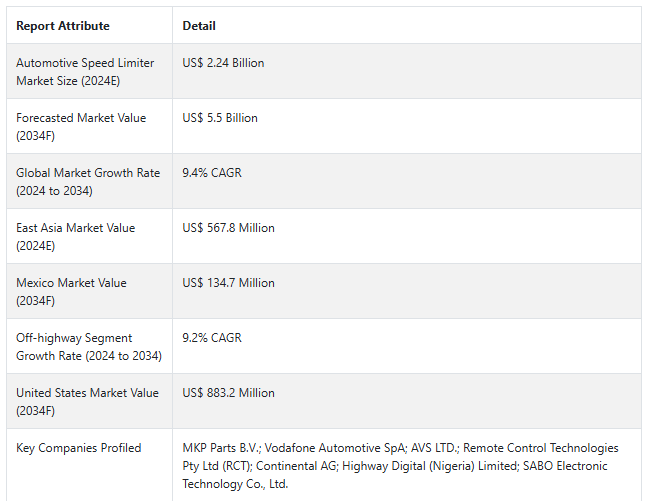
Task: Click the Report Attribute column header
Action: (x=63, y=26)
